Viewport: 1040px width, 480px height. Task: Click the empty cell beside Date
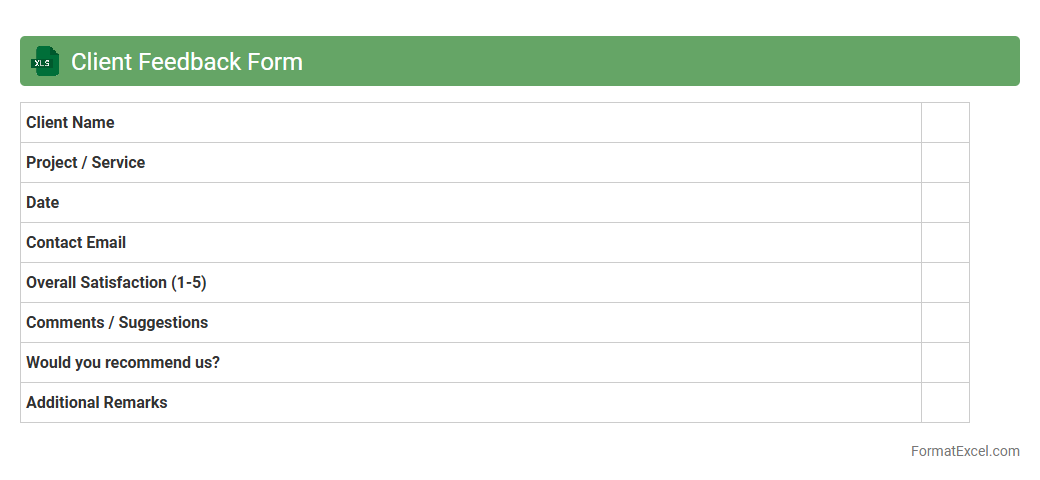click(x=945, y=203)
